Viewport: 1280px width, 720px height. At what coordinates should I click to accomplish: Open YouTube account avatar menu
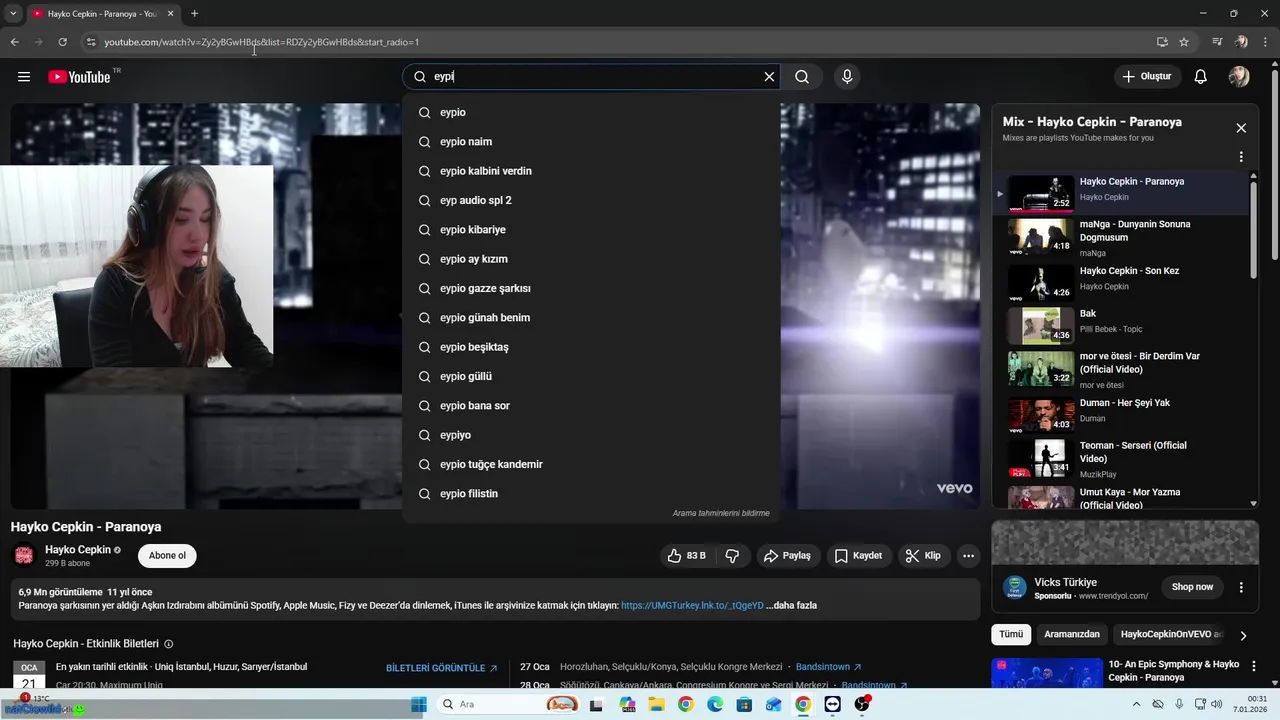(1239, 77)
